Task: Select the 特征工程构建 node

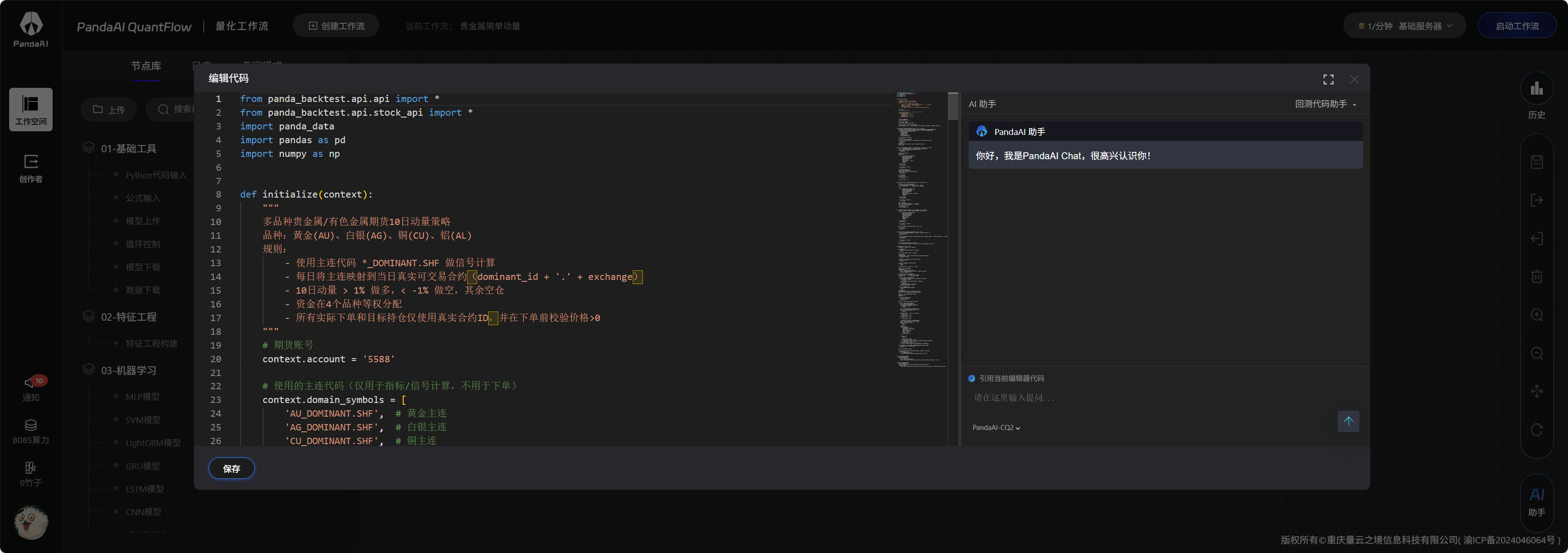Action: click(151, 344)
